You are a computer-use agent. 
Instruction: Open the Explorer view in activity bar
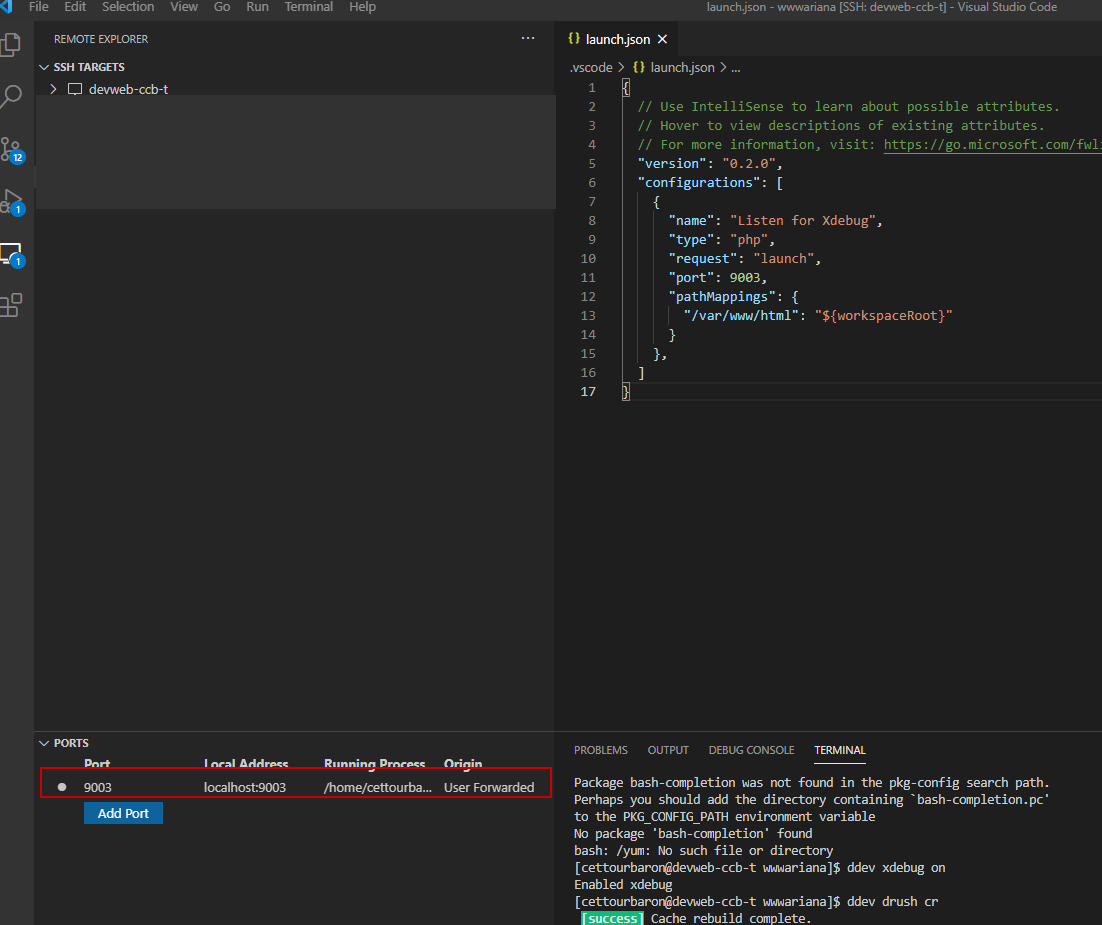coord(11,45)
